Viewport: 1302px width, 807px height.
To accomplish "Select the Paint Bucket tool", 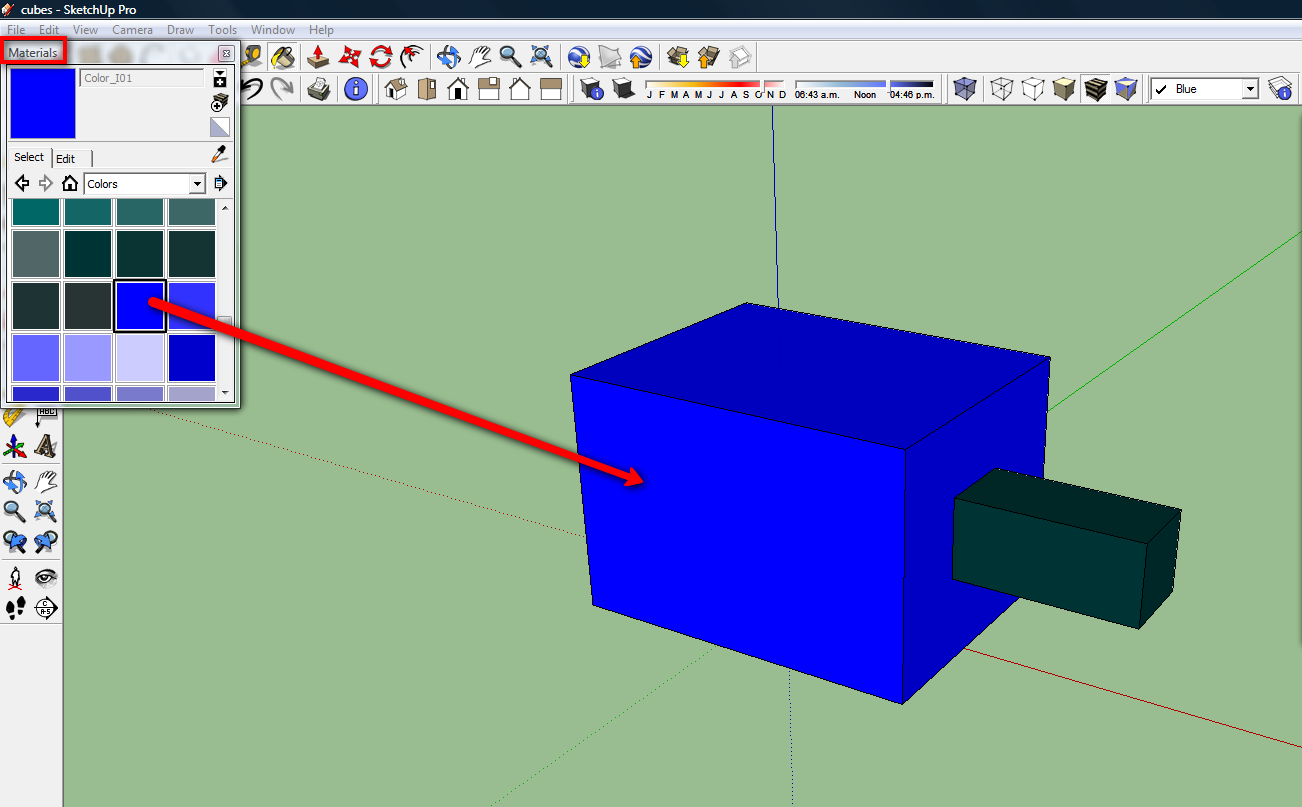I will [x=282, y=56].
